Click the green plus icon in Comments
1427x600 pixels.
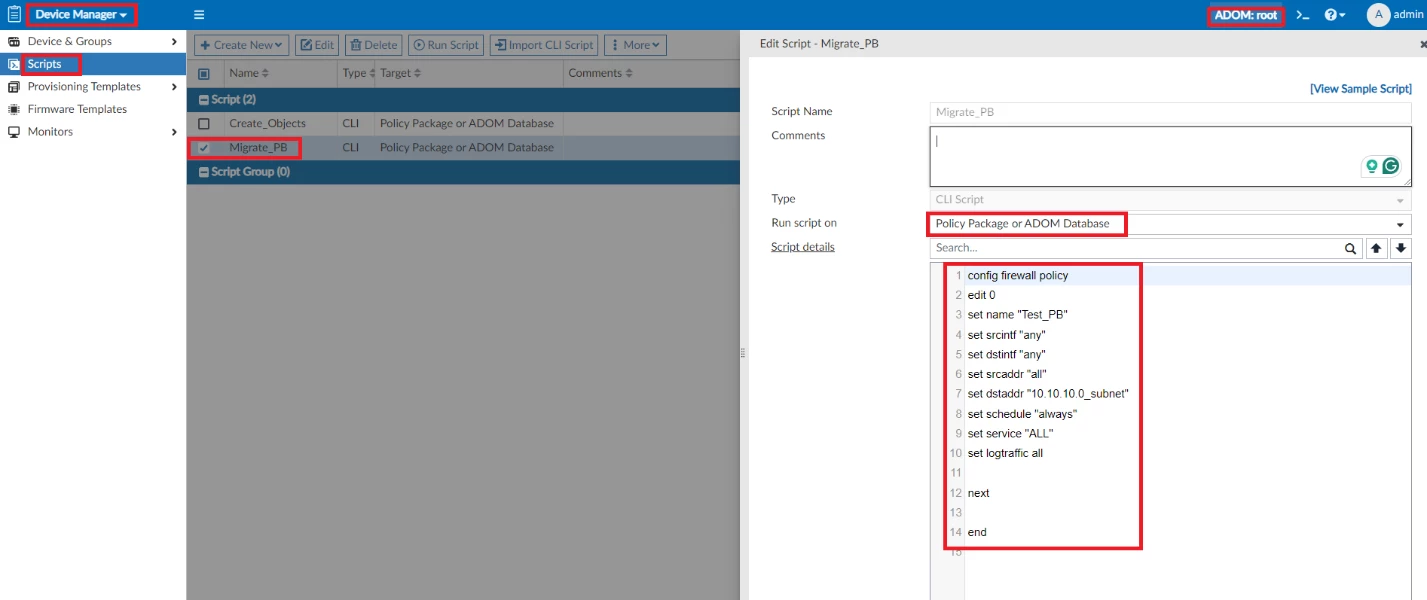coord(1372,167)
